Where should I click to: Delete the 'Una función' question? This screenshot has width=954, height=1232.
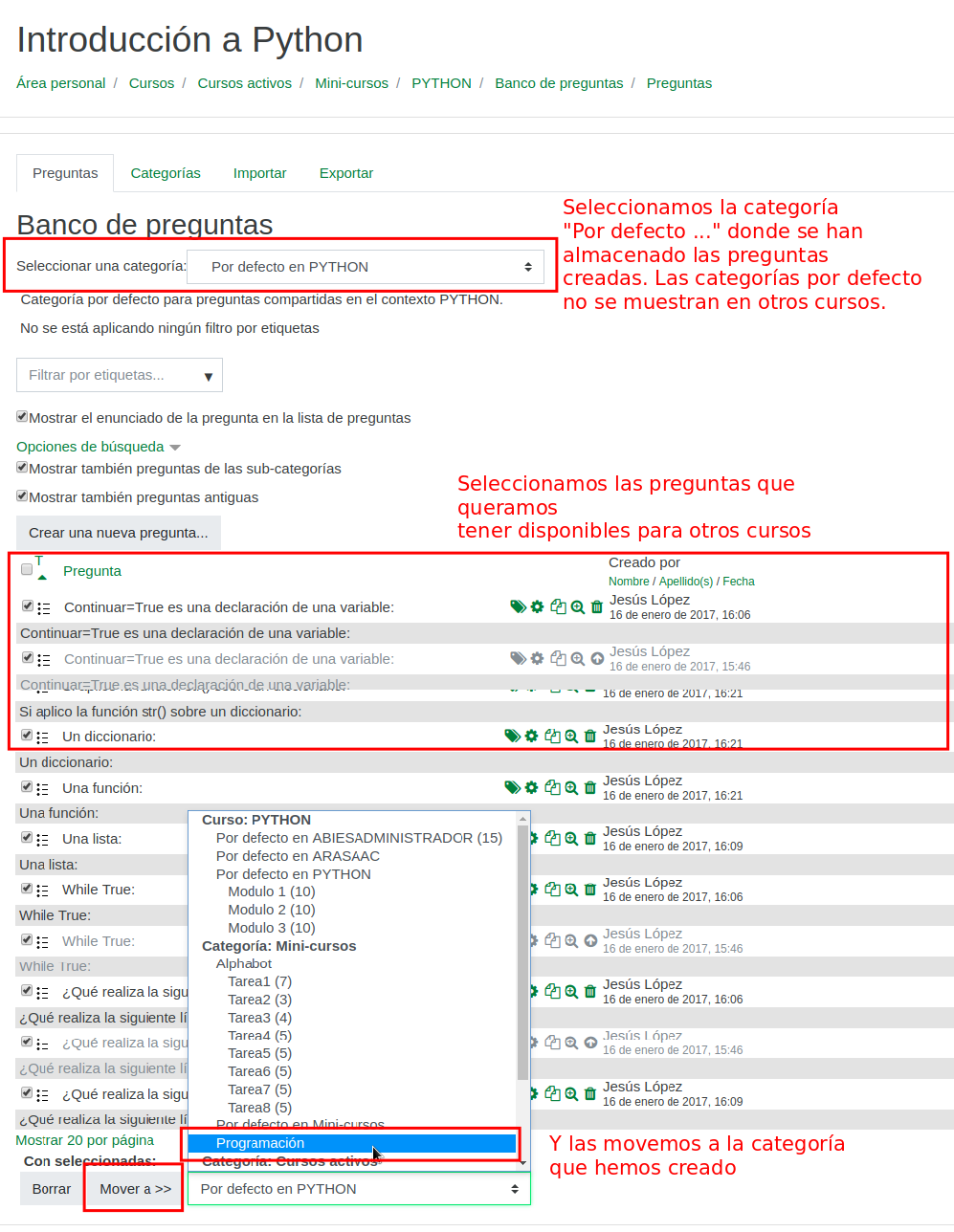[590, 787]
